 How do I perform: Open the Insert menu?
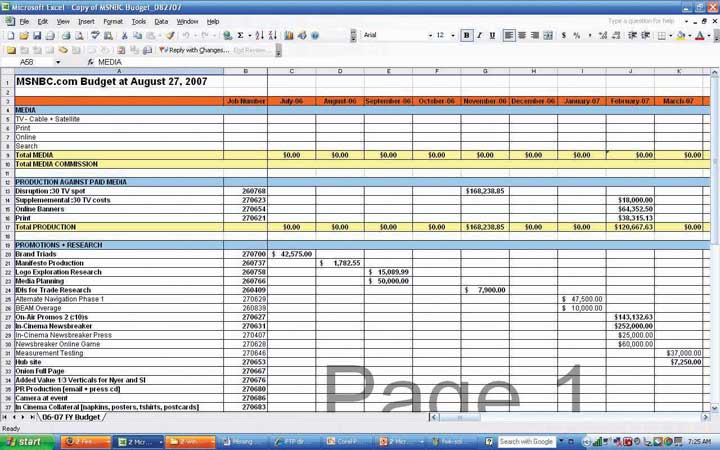86,22
